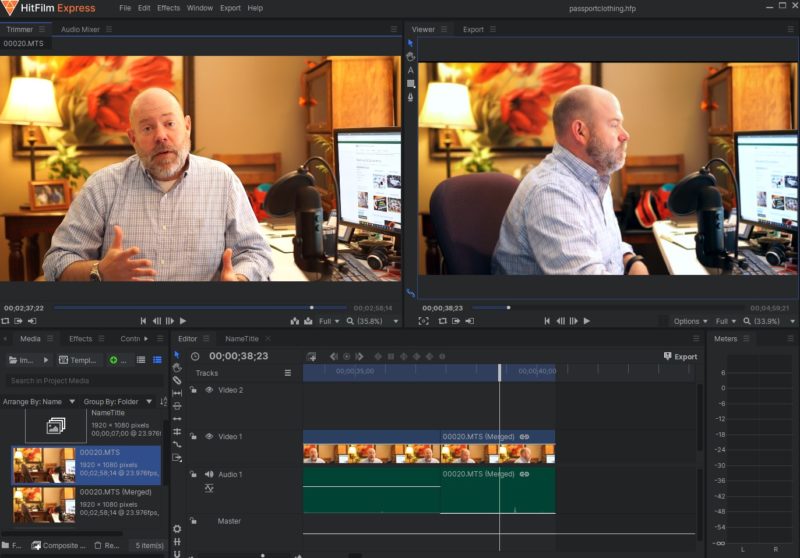This screenshot has width=800, height=558.
Task: Switch media panel to detailed thumbnail view
Action: [157, 360]
